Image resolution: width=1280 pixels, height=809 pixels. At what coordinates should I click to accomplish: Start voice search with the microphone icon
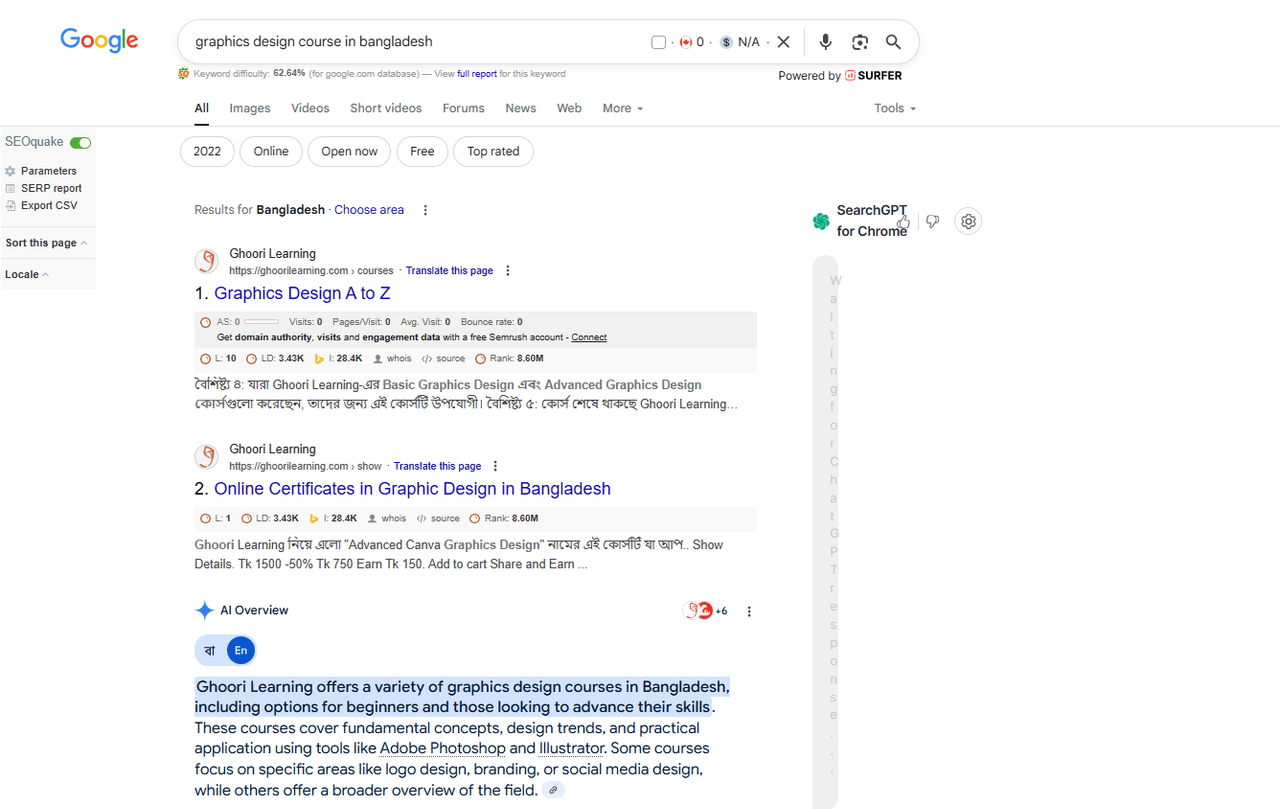(x=825, y=42)
